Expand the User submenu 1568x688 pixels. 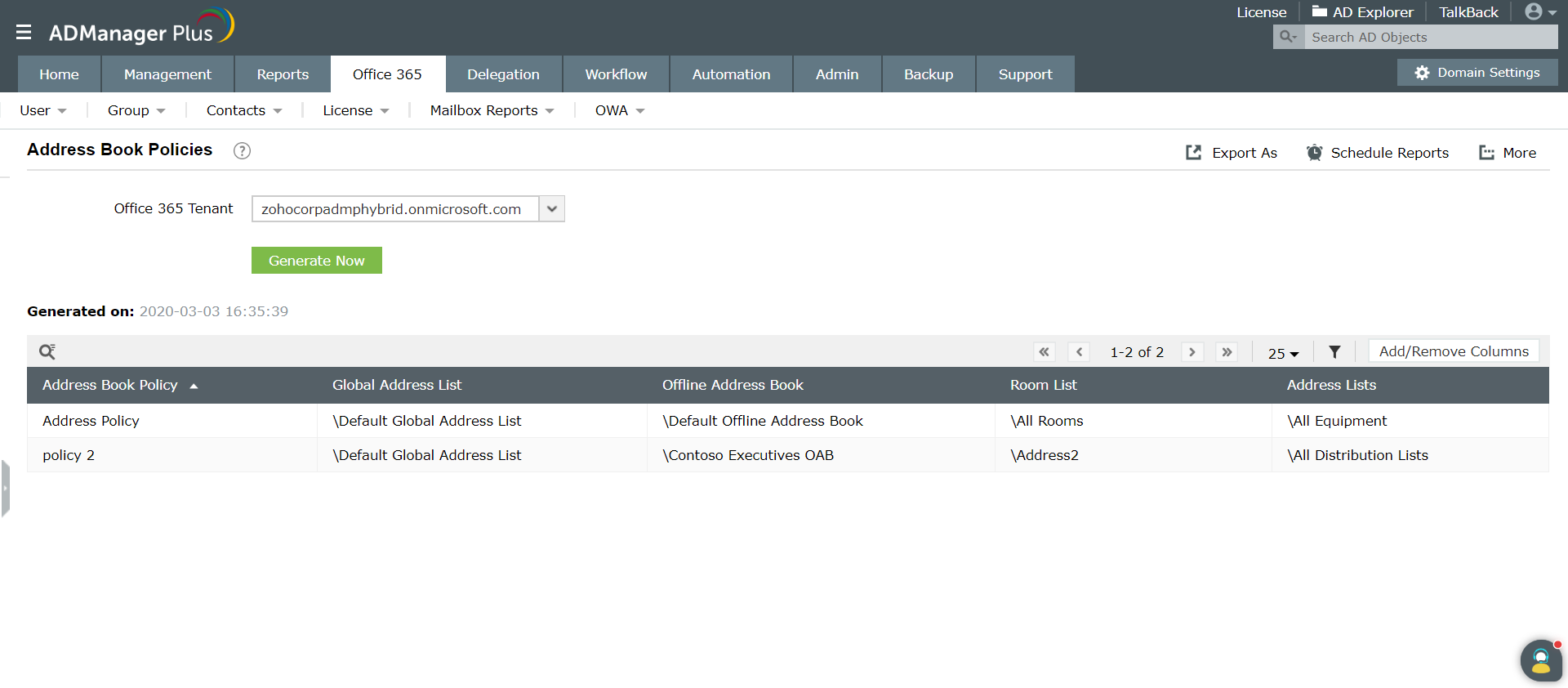tap(43, 110)
